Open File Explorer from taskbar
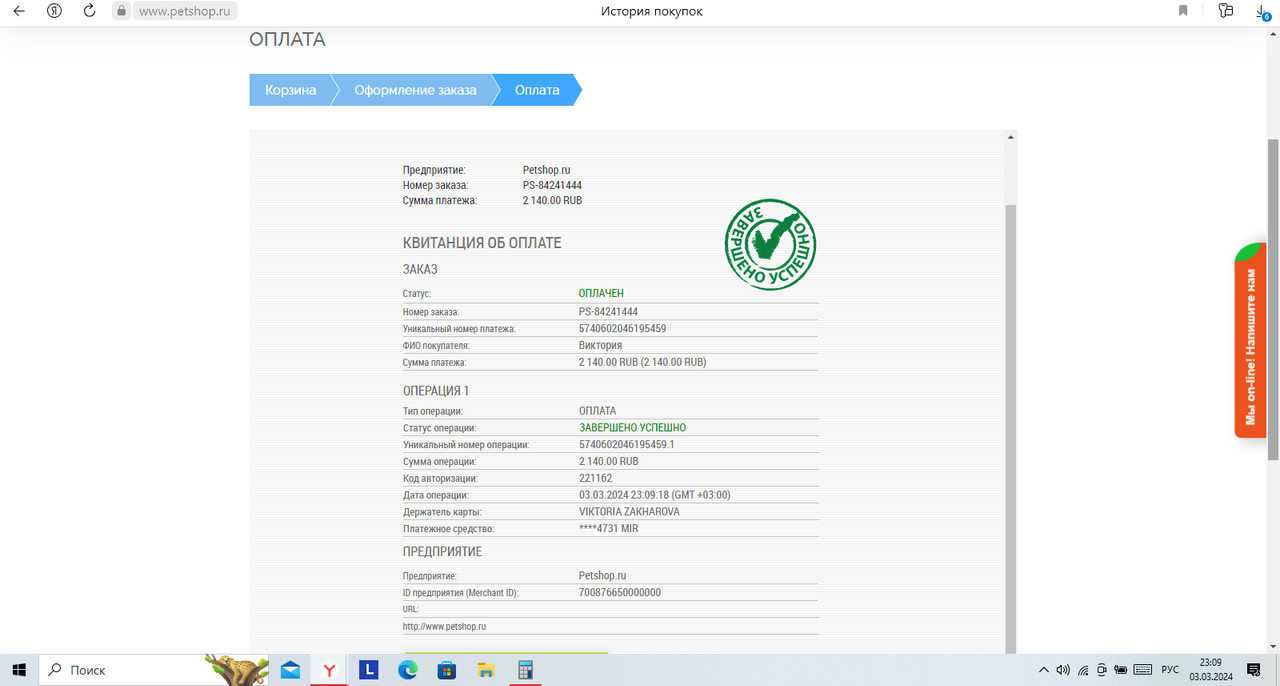 [486, 670]
